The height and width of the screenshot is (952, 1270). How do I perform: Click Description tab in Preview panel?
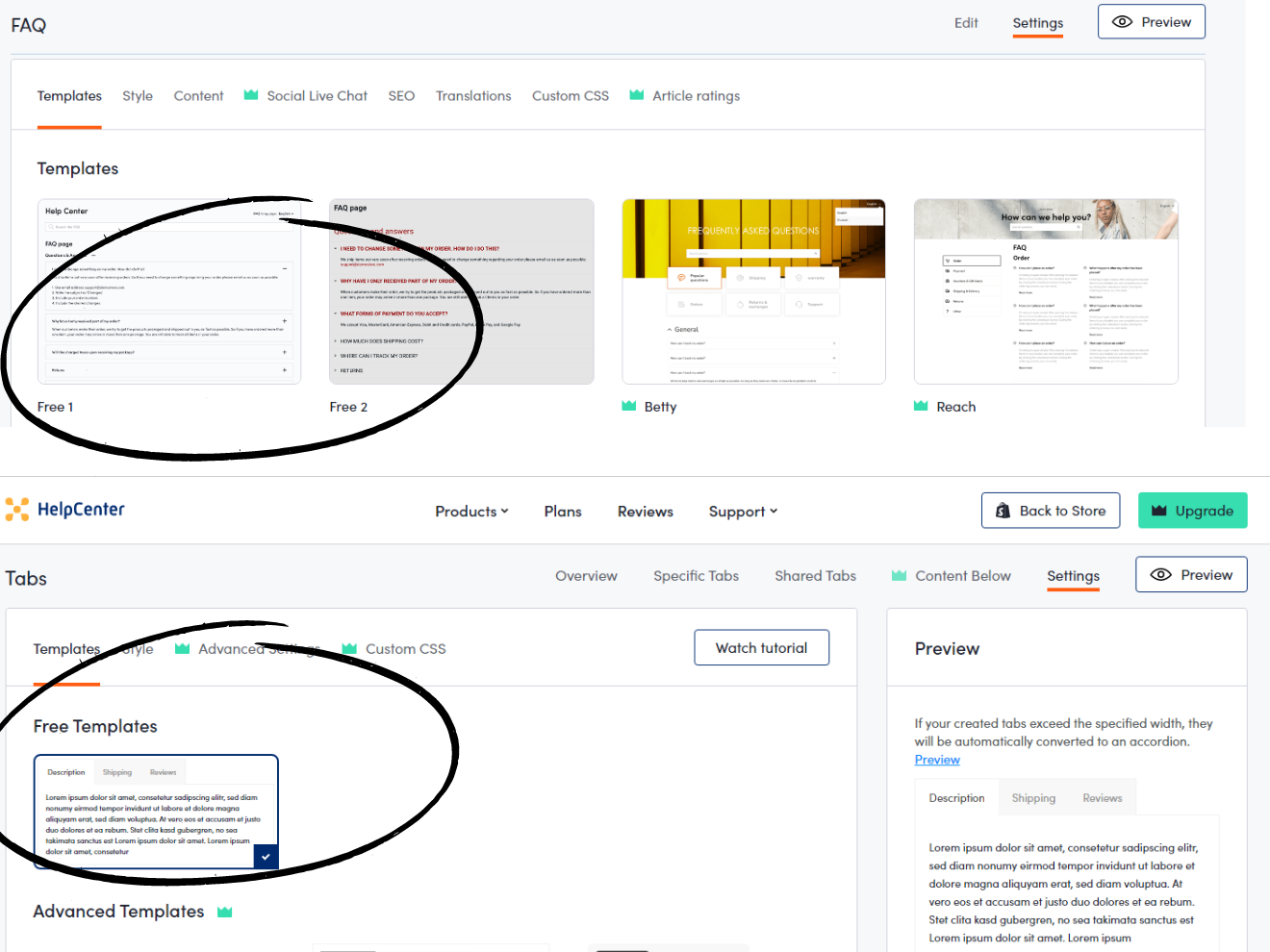click(956, 798)
